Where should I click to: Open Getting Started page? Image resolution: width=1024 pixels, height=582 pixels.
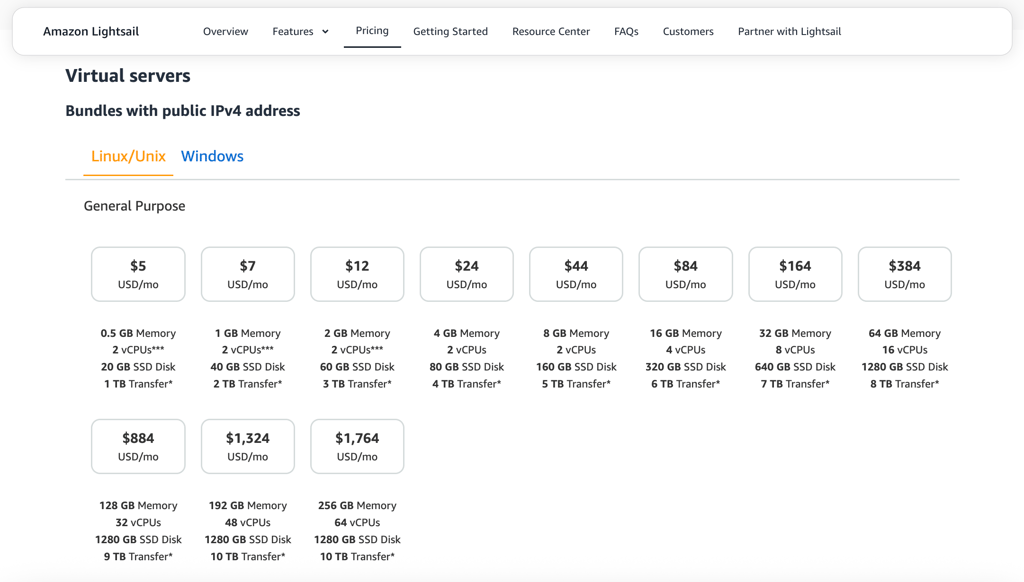(x=451, y=31)
